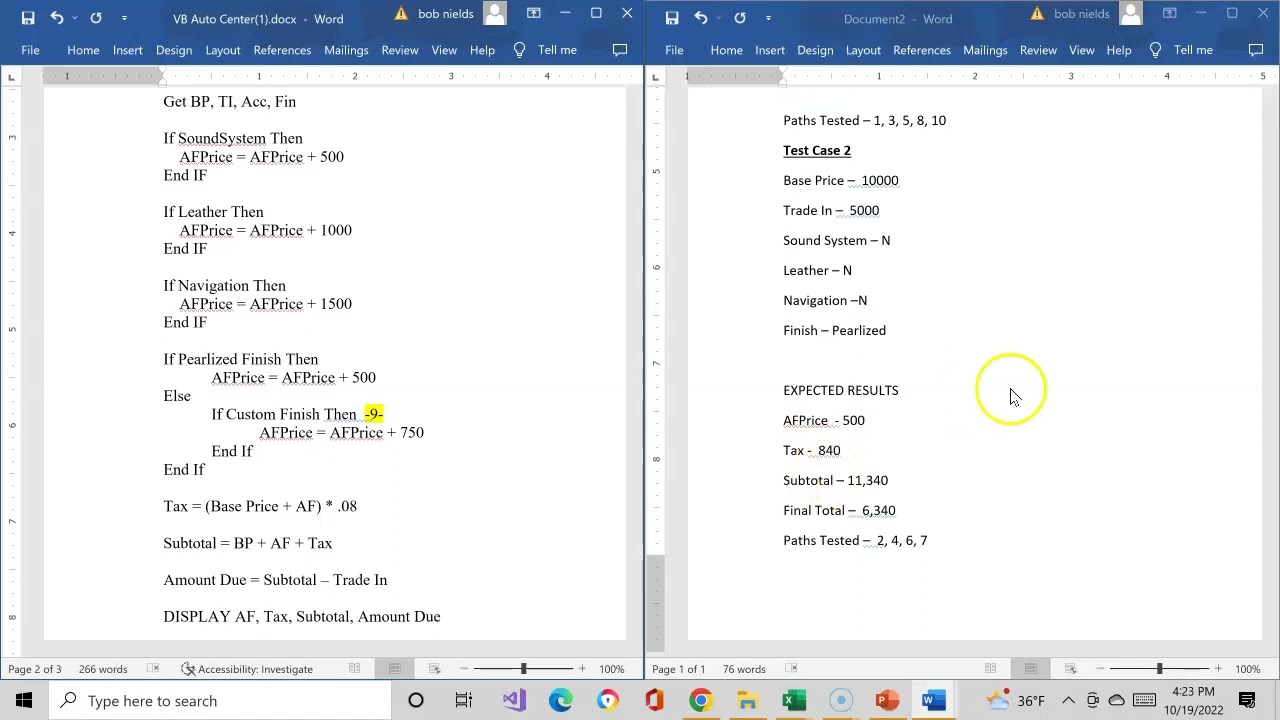
Task: Redo in Document2 window
Action: click(740, 18)
